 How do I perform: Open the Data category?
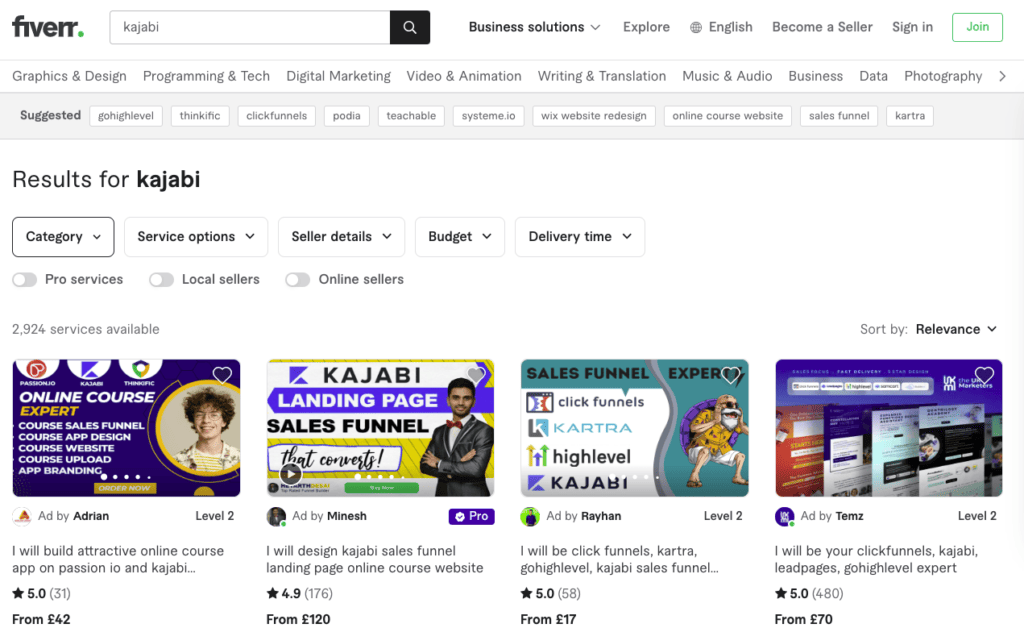[873, 76]
